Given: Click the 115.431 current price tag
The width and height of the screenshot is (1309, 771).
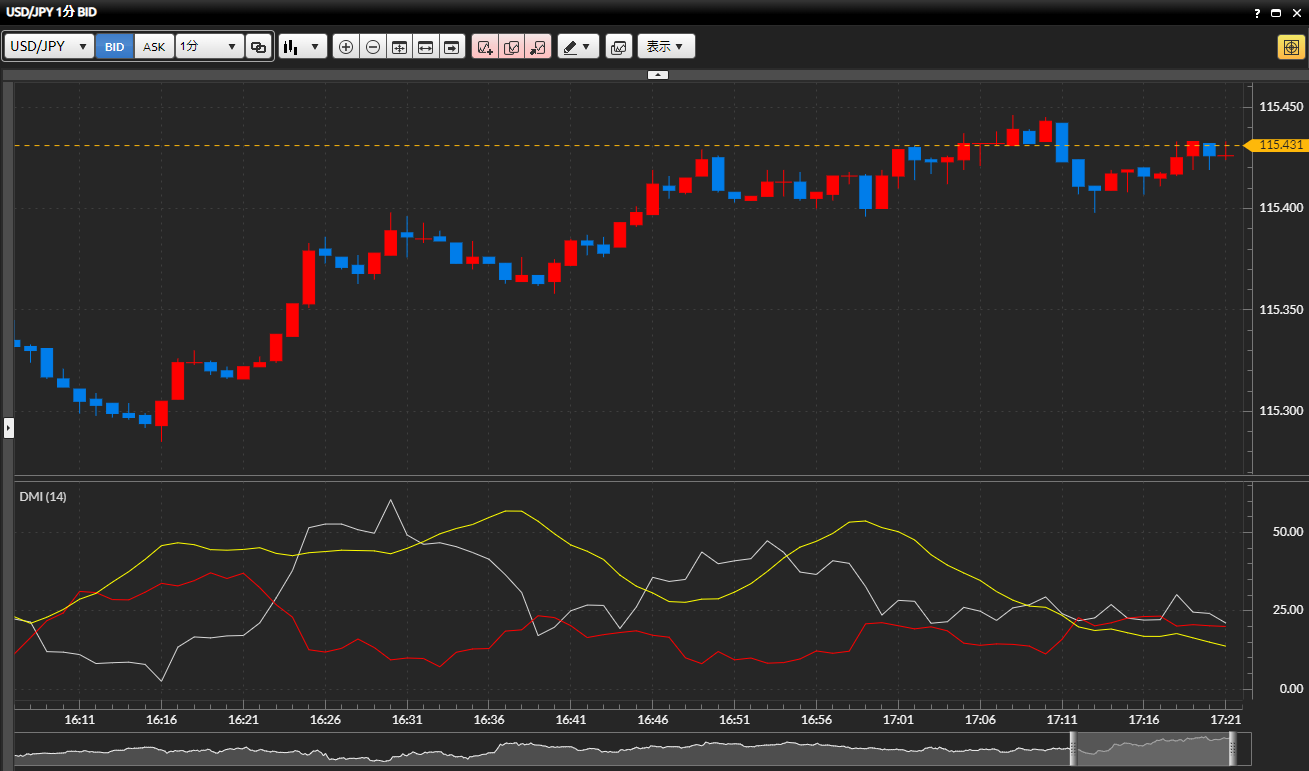Looking at the screenshot, I should [1279, 145].
